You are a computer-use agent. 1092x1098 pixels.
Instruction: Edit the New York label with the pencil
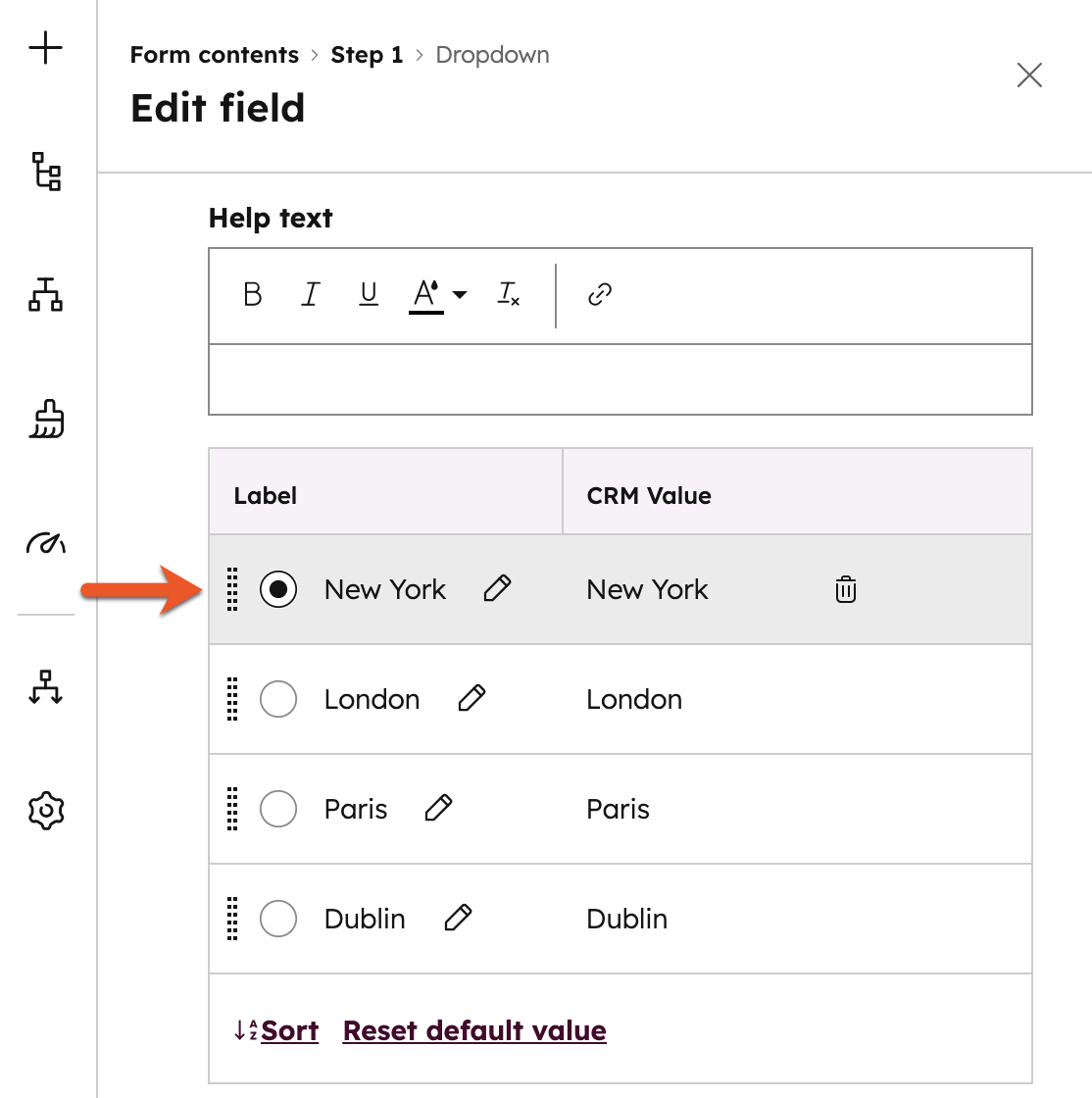(497, 587)
